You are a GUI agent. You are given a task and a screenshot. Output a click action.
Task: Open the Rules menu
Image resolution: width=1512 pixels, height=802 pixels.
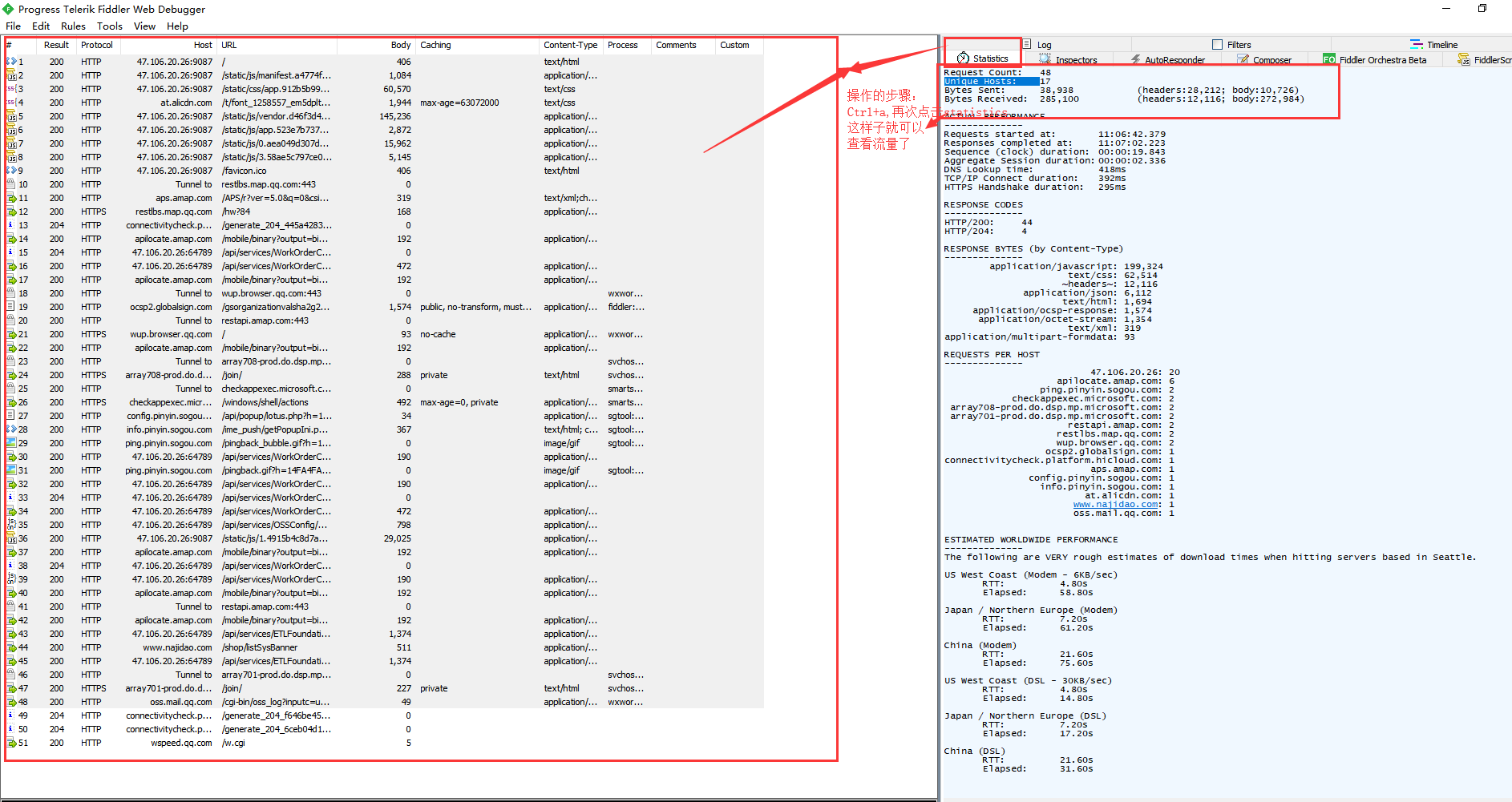pyautogui.click(x=73, y=26)
